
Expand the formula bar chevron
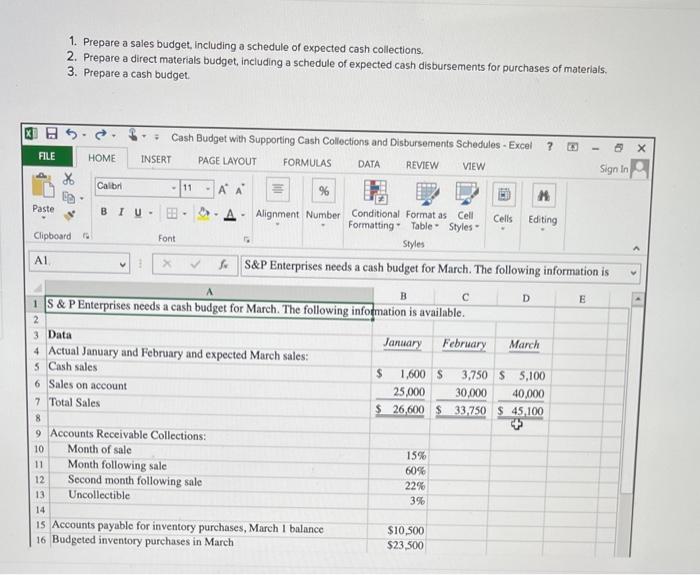click(x=633, y=272)
